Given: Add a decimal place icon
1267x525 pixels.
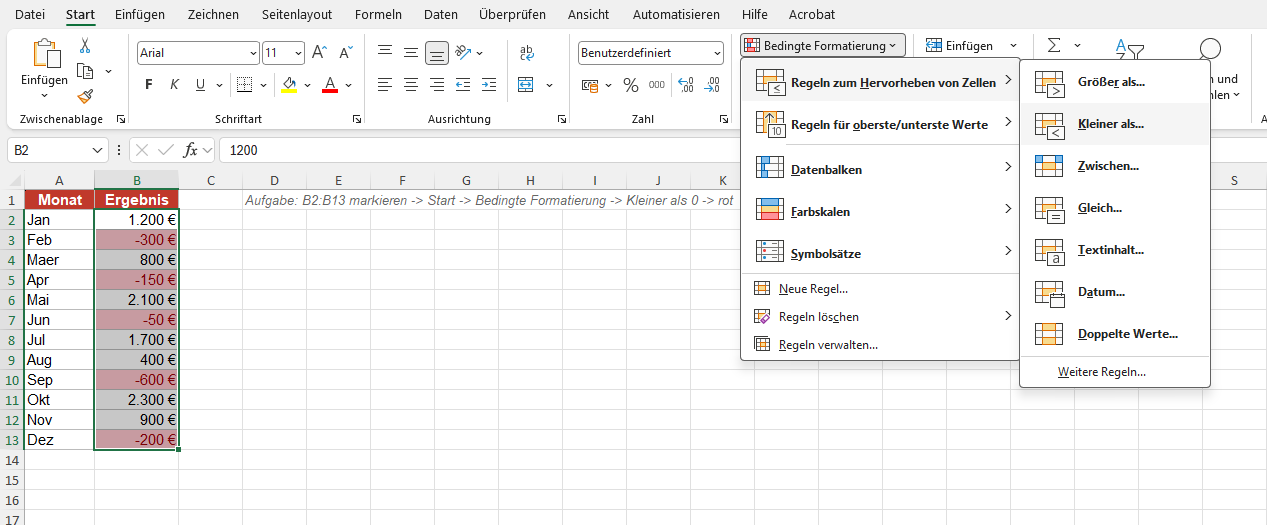Looking at the screenshot, I should point(686,85).
